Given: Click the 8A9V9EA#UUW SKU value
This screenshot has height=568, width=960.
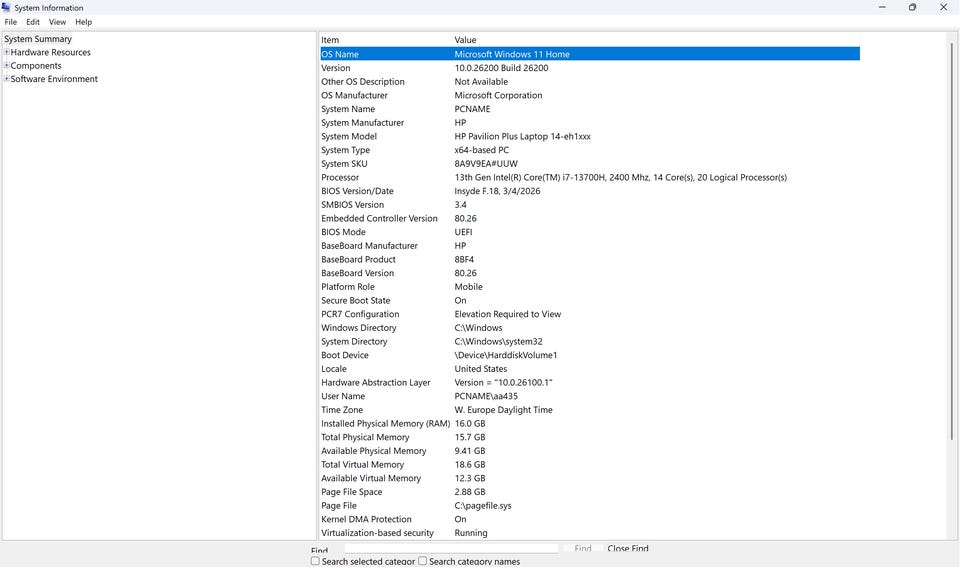Looking at the screenshot, I should [486, 164].
